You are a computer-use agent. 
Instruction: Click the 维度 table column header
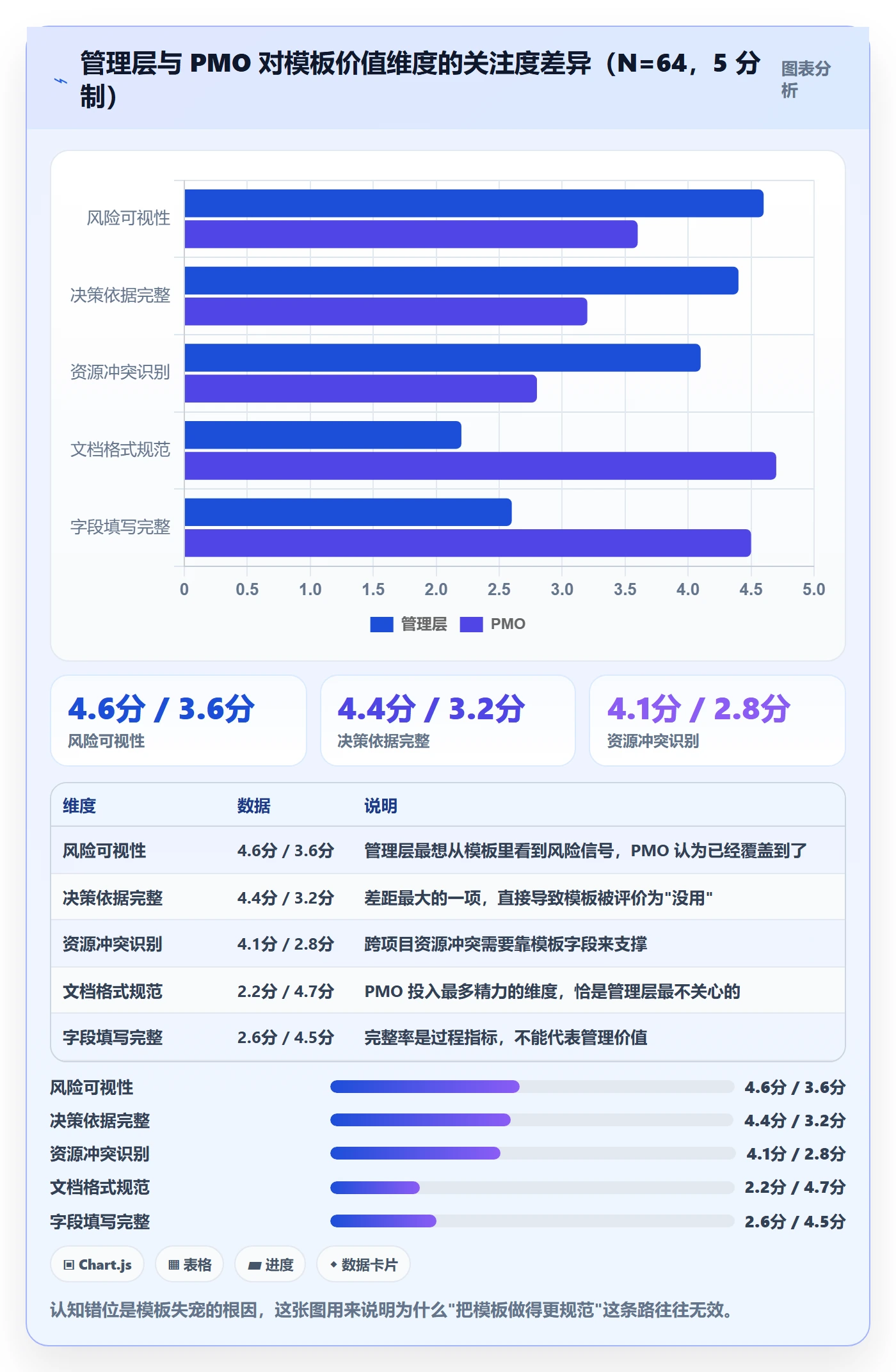coord(79,806)
